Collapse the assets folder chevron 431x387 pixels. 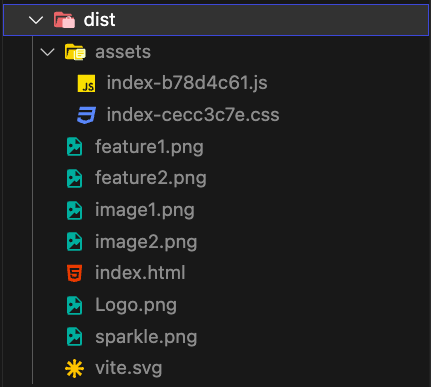47,52
